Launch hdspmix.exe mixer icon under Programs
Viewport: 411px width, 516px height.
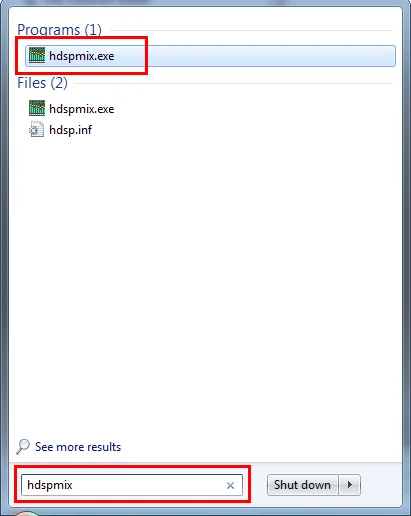(37, 56)
